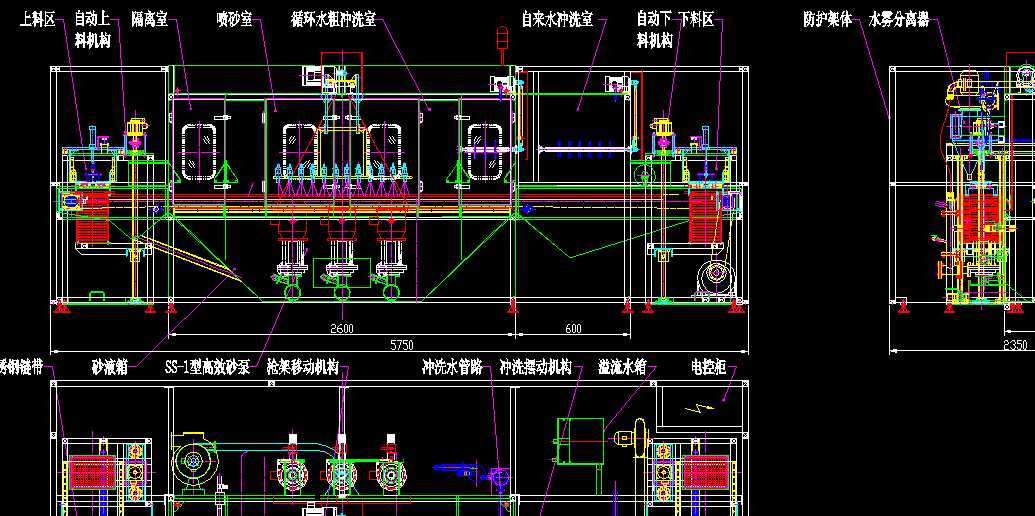Click the 枪架移动机构 label
Image resolution: width=1035 pixels, height=516 pixels.
[x=302, y=368]
